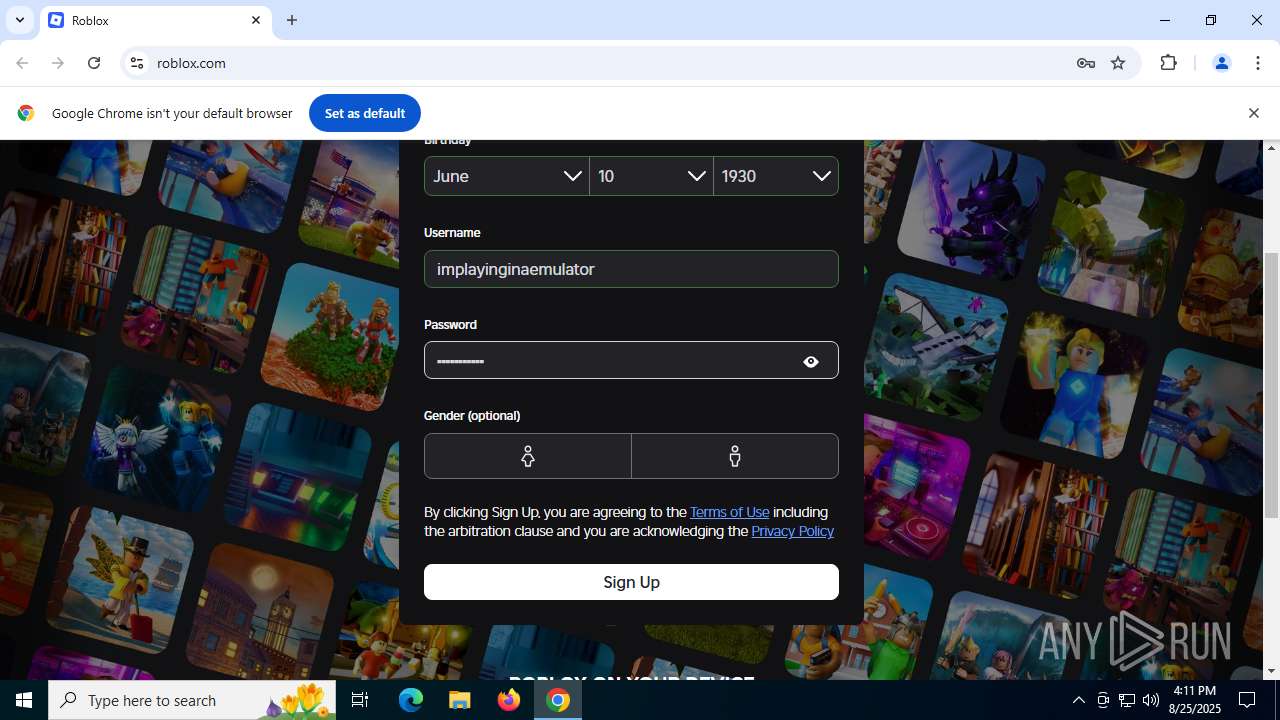Viewport: 1280px width, 720px height.
Task: Switch to Chrome in the taskbar
Action: point(558,700)
